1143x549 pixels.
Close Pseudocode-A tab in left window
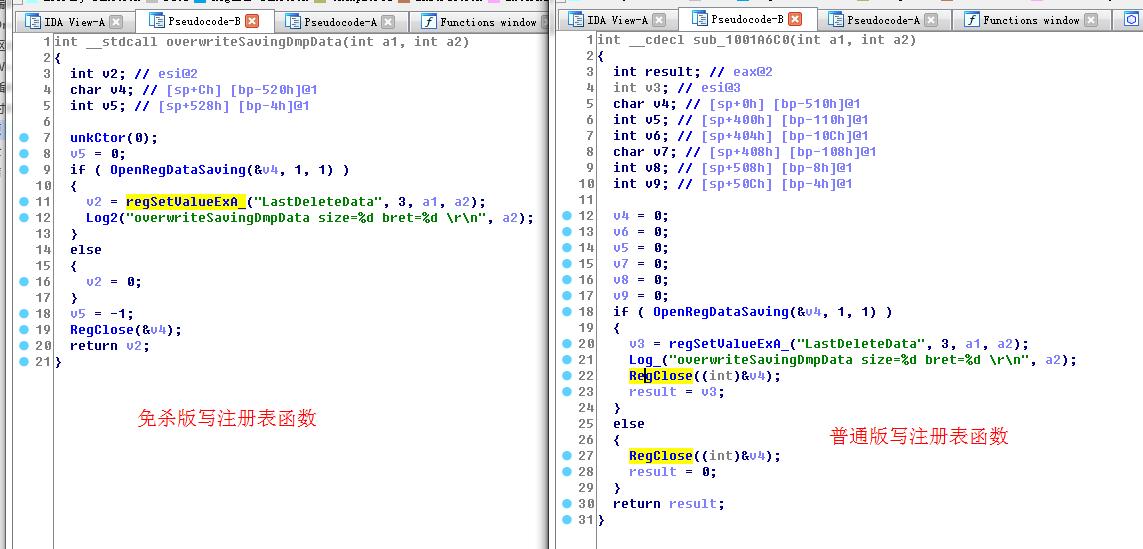[x=388, y=22]
